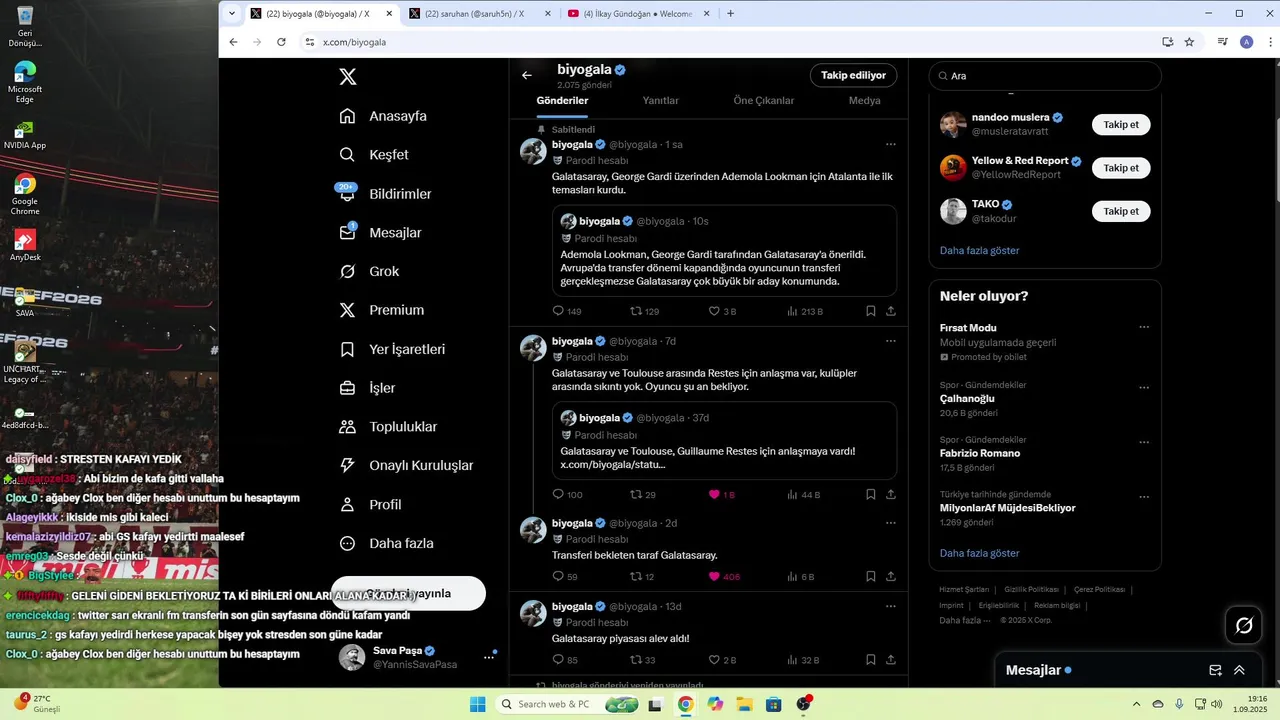Open Topluluklar communities

point(388,427)
